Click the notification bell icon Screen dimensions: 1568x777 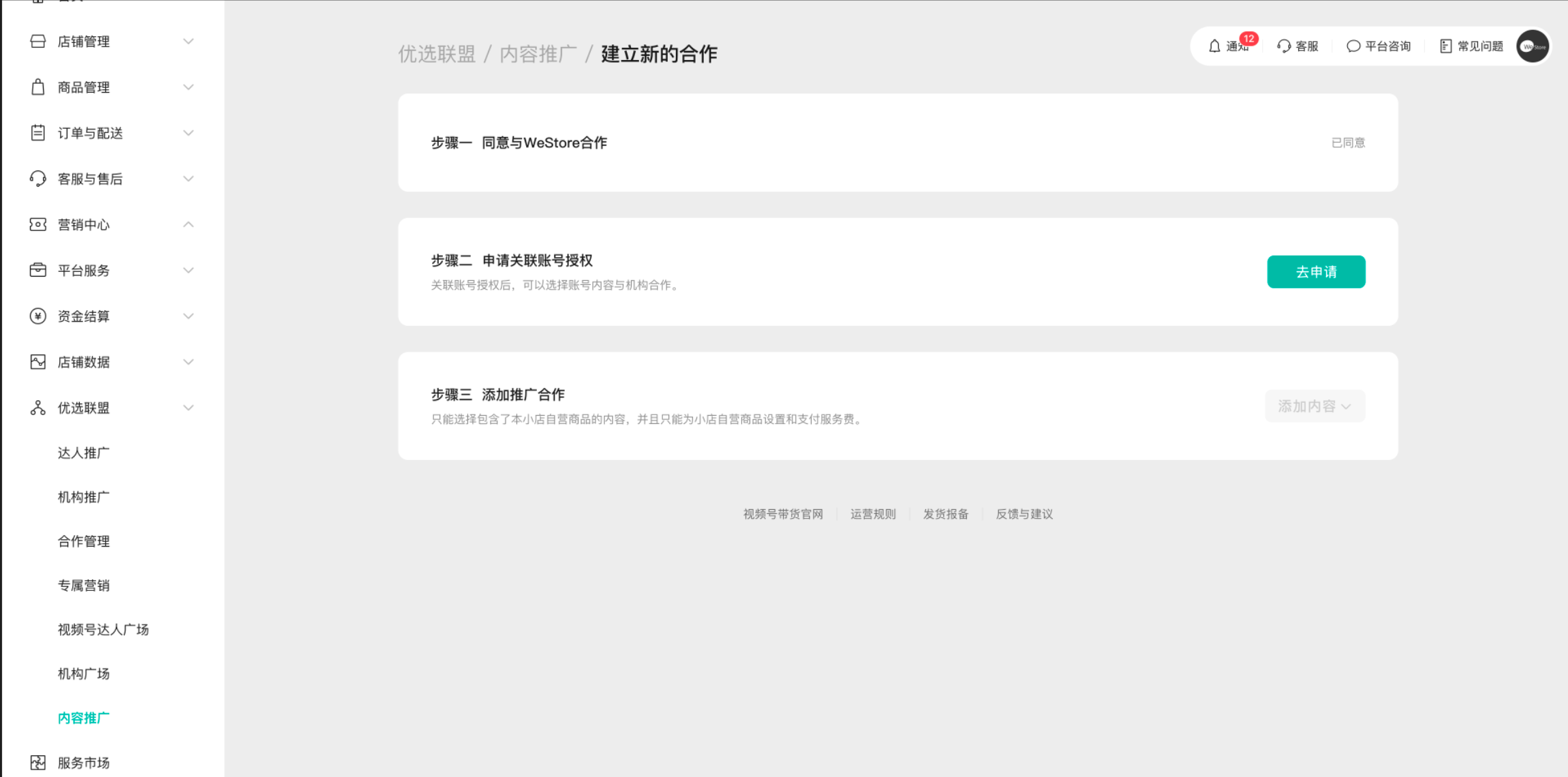(x=1214, y=46)
